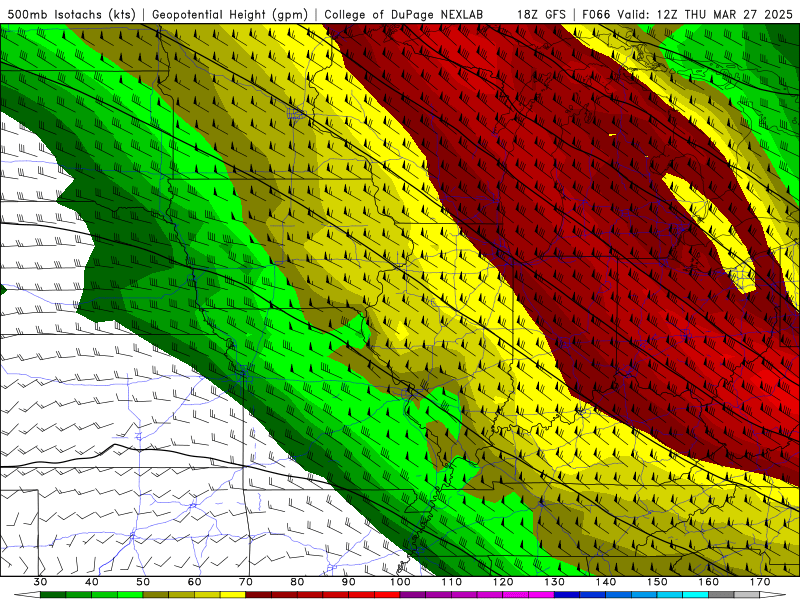The image size is (800, 600).
Task: Click the purple swatch just right of 100
Action: 413,595
